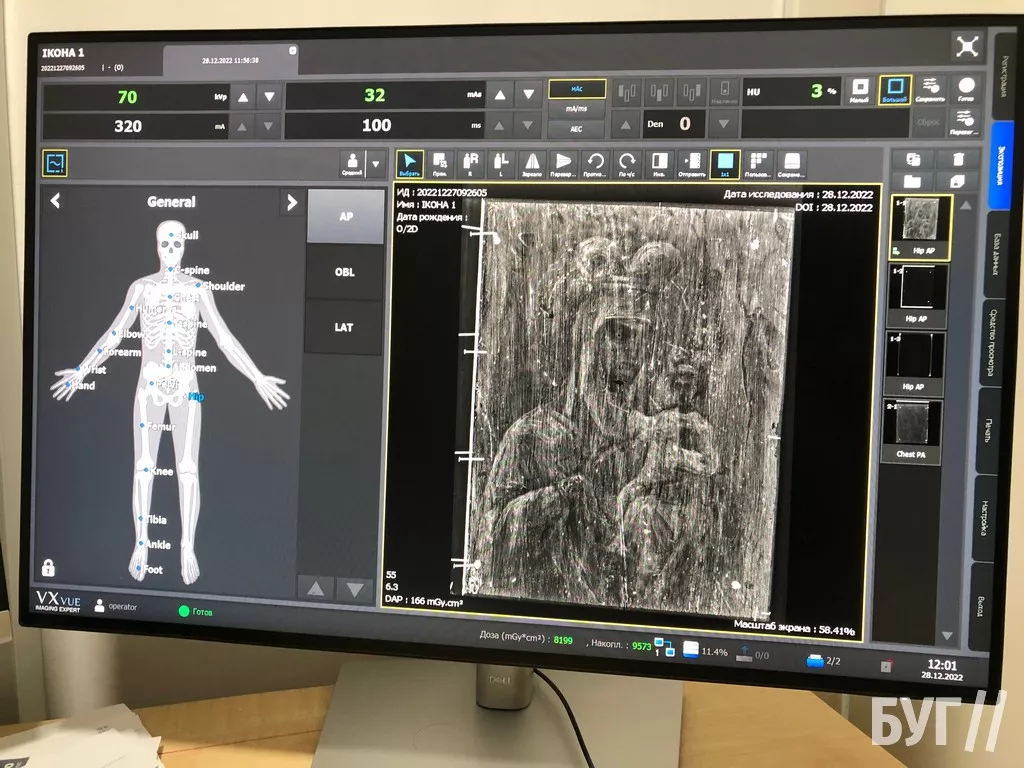Toggle the 1x1 layout view
1024x768 pixels.
click(x=723, y=164)
